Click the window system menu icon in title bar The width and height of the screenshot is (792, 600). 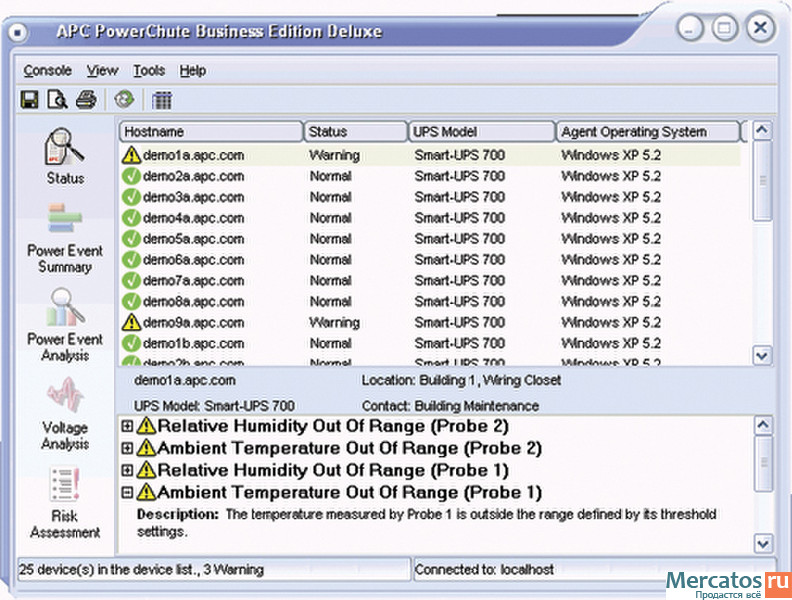(18, 33)
